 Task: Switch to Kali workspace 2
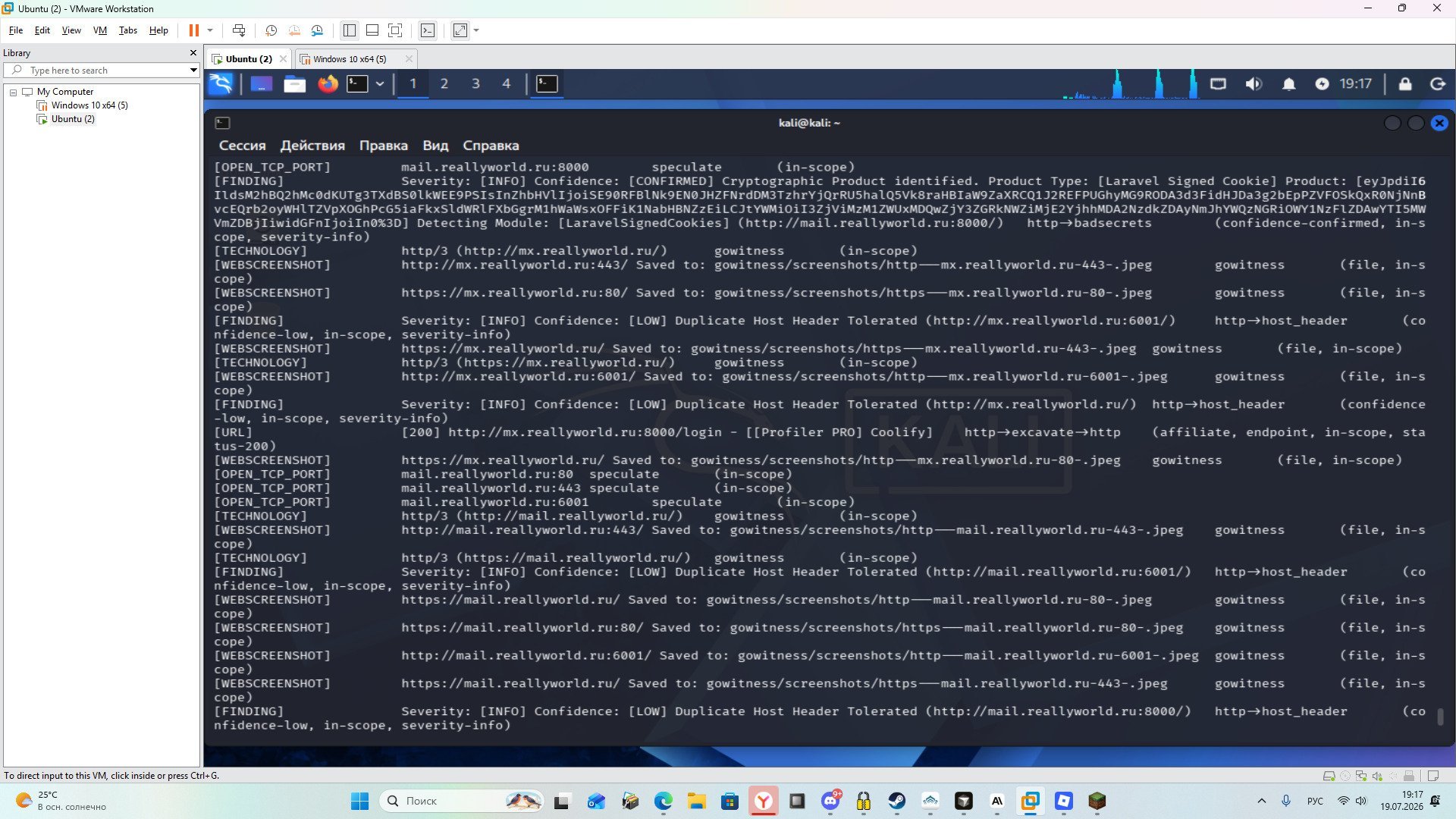click(444, 83)
